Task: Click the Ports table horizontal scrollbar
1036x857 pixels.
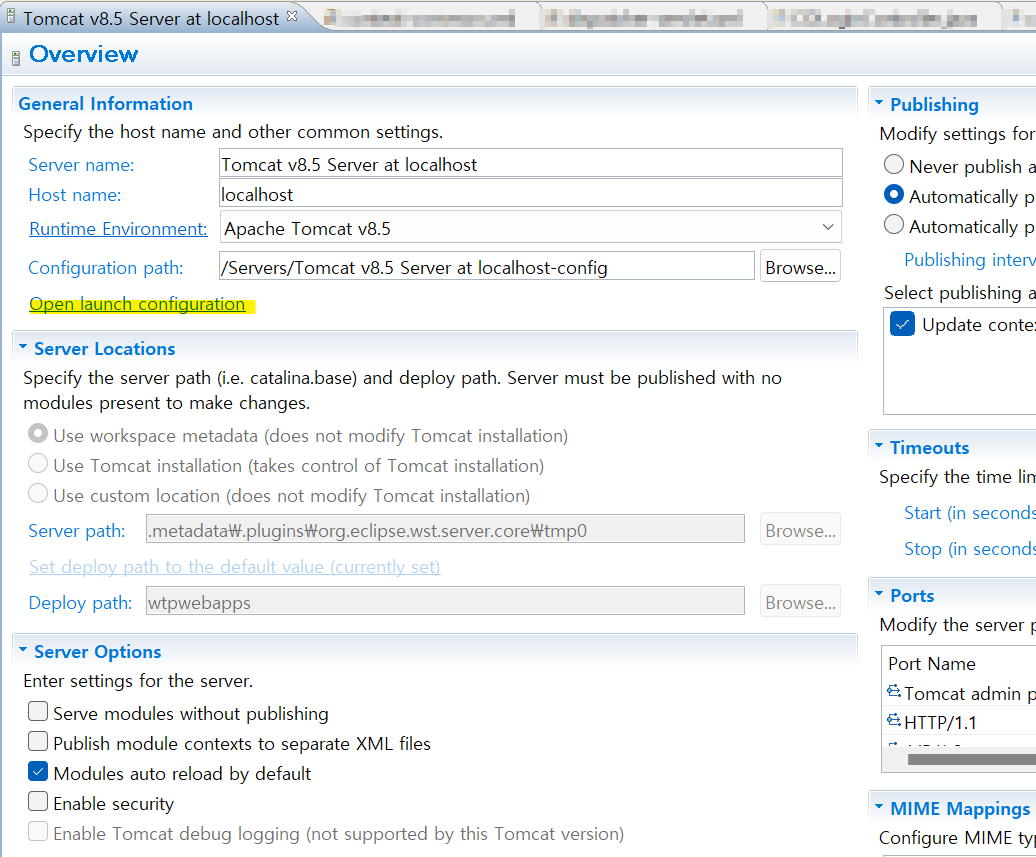Action: (971, 759)
